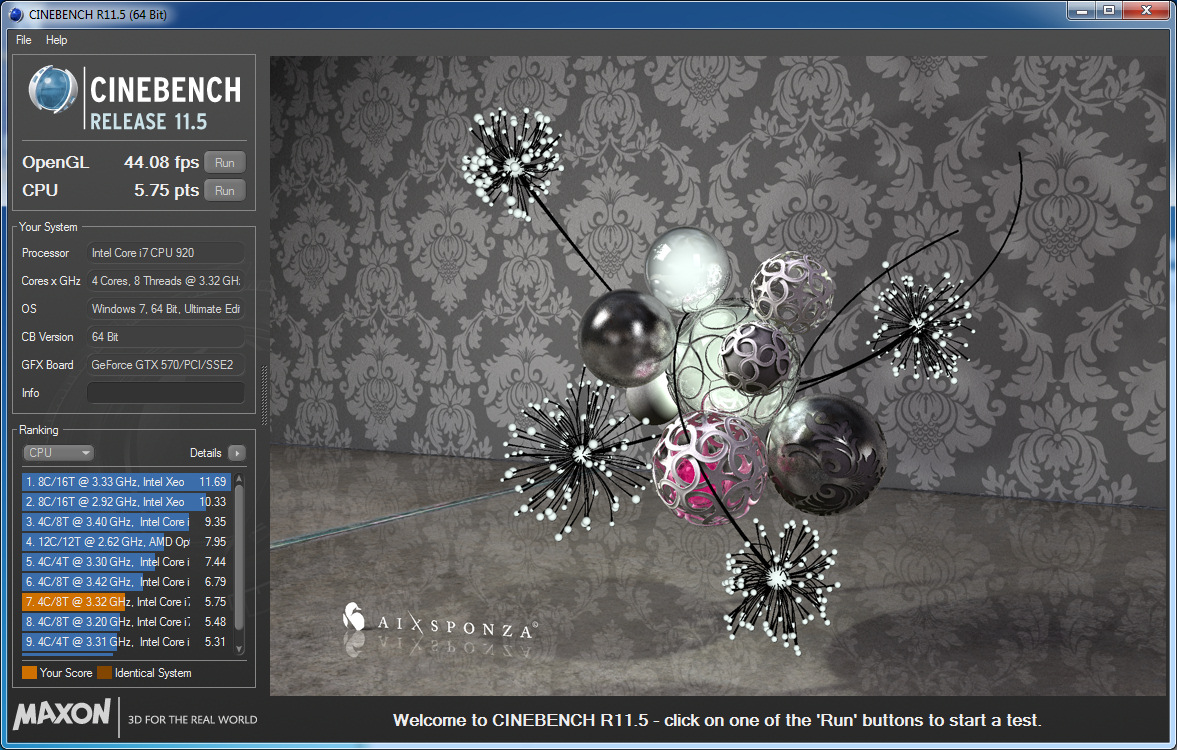The width and height of the screenshot is (1177, 750).
Task: Select the 12C/12T AMD Opteron ranking entry
Action: [x=125, y=542]
